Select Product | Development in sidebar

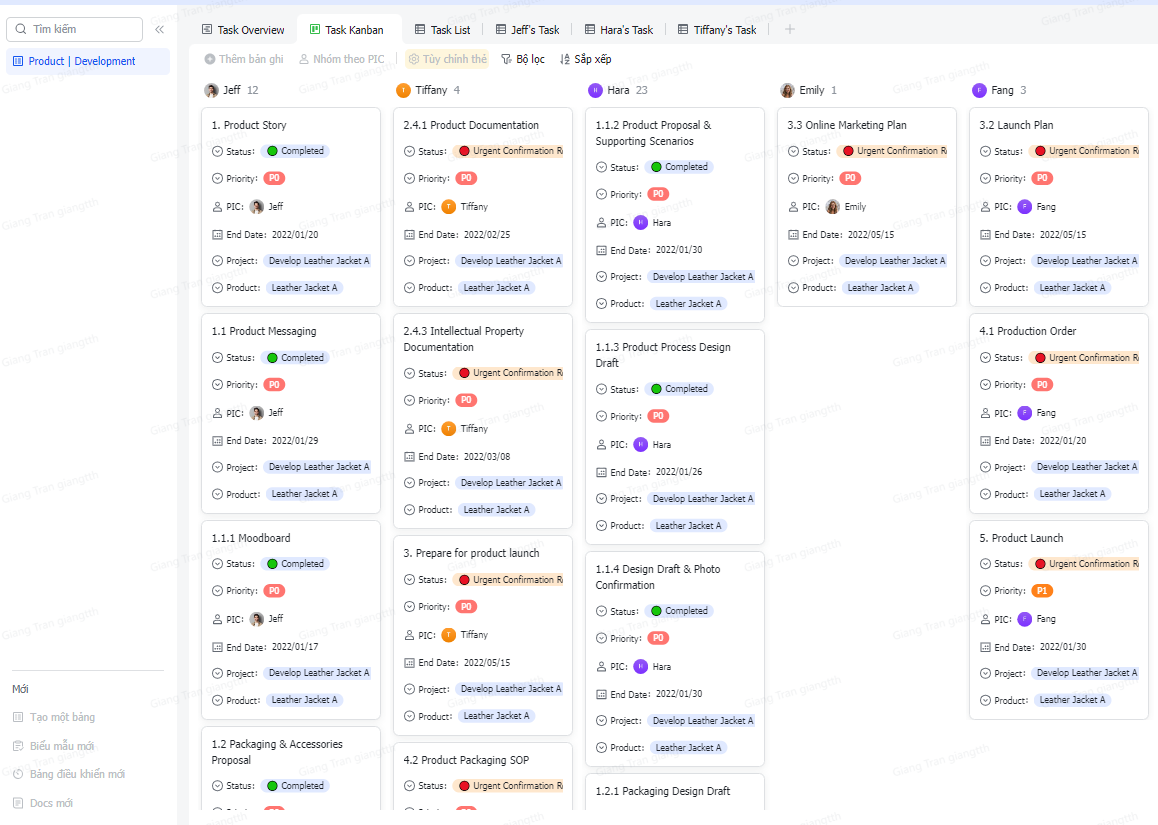click(x=88, y=61)
